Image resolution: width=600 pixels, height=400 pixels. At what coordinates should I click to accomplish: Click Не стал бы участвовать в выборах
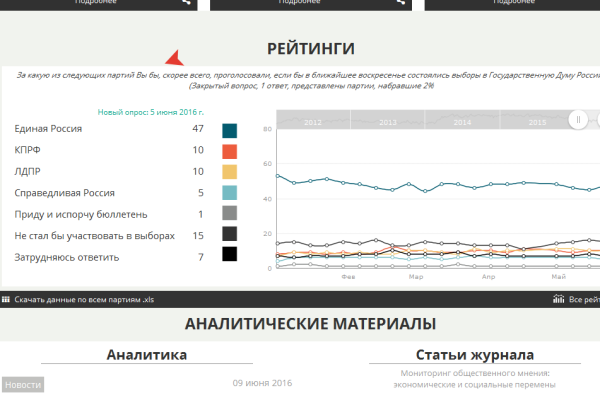coord(95,236)
